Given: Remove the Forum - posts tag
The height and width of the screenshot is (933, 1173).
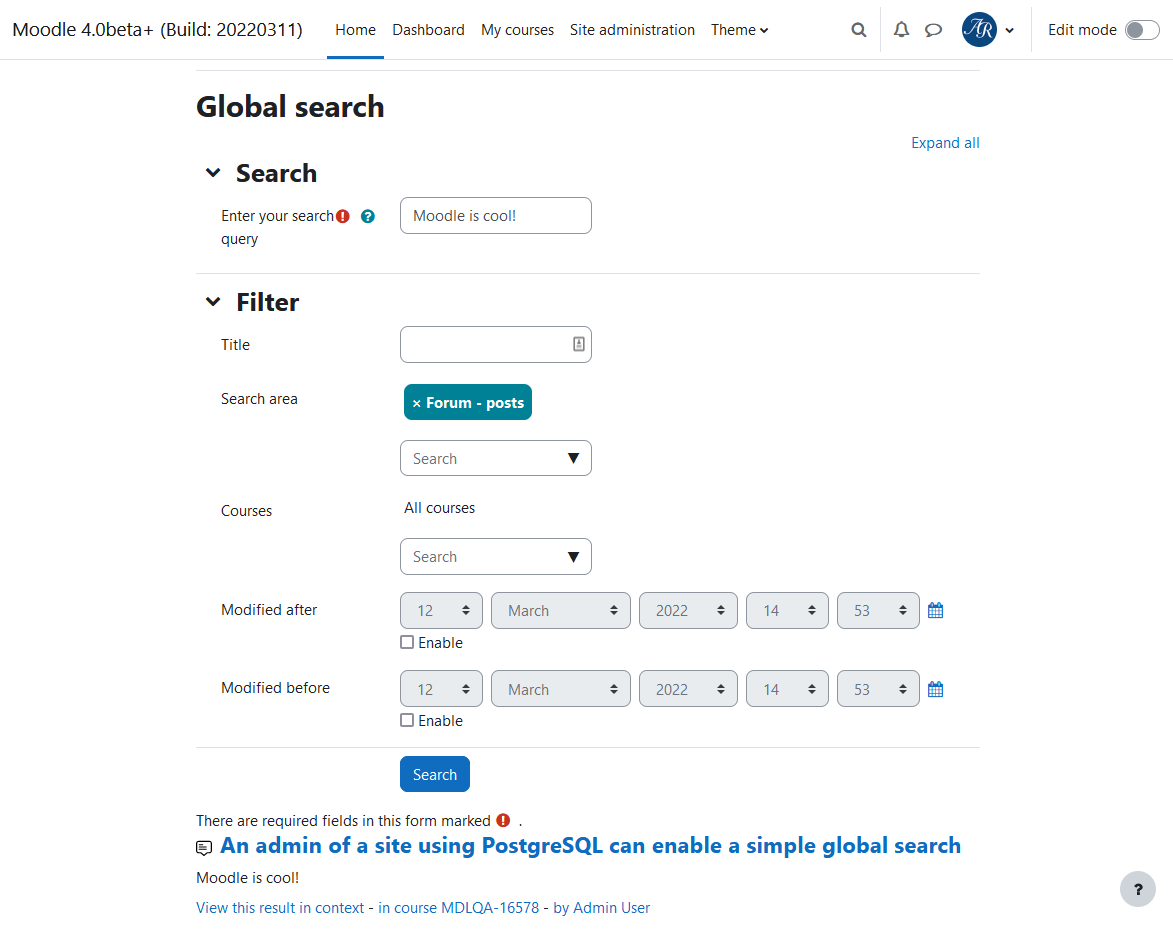Looking at the screenshot, I should point(417,403).
